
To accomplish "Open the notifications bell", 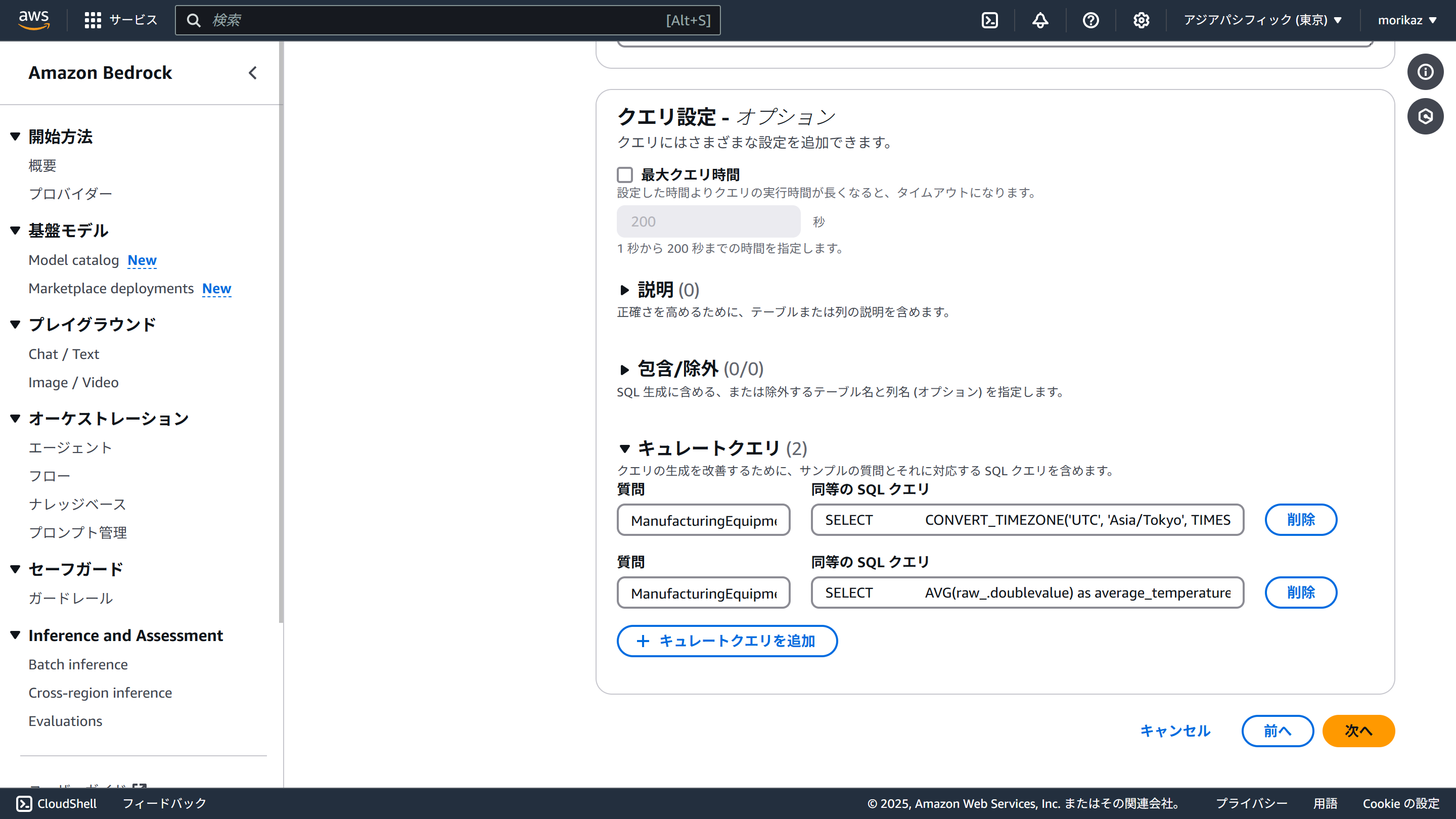I will (1040, 20).
